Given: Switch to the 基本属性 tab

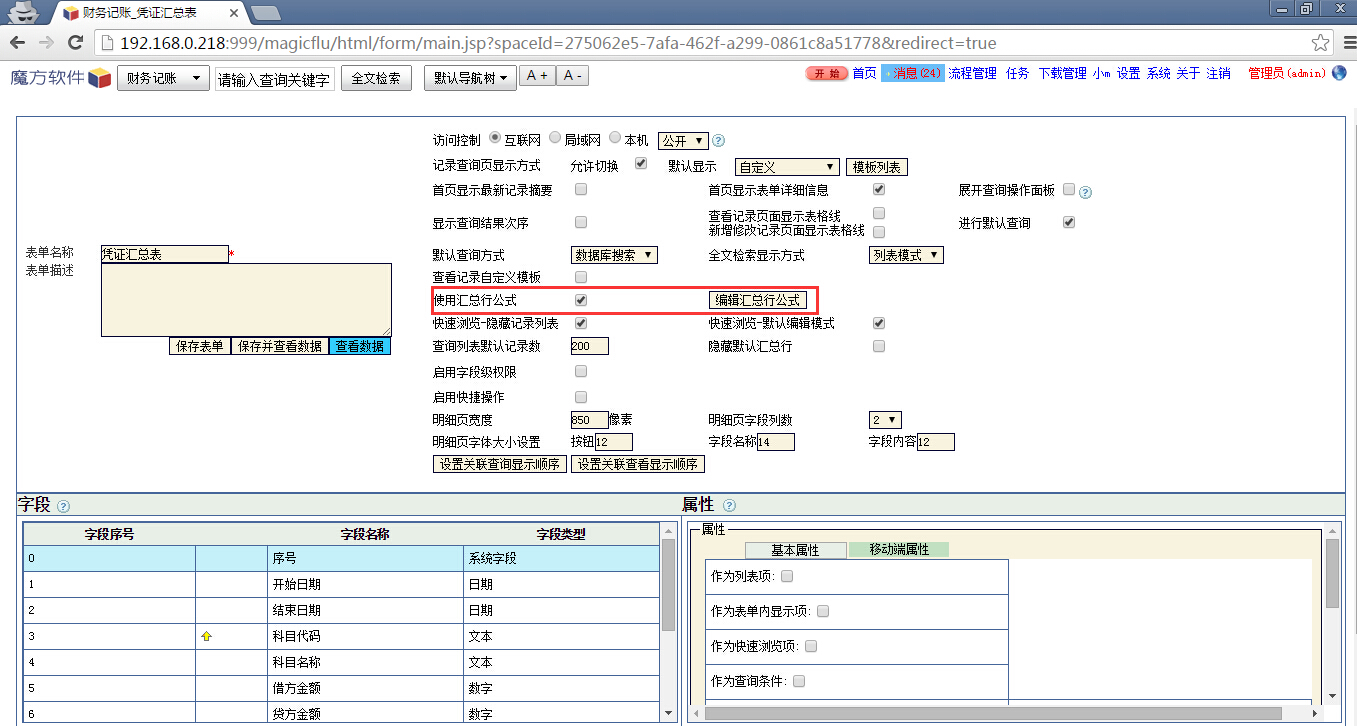Looking at the screenshot, I should (x=795, y=550).
